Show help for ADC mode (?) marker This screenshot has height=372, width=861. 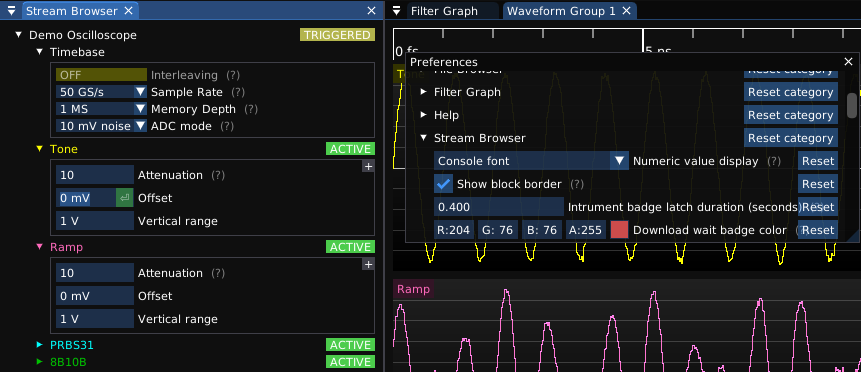click(227, 126)
